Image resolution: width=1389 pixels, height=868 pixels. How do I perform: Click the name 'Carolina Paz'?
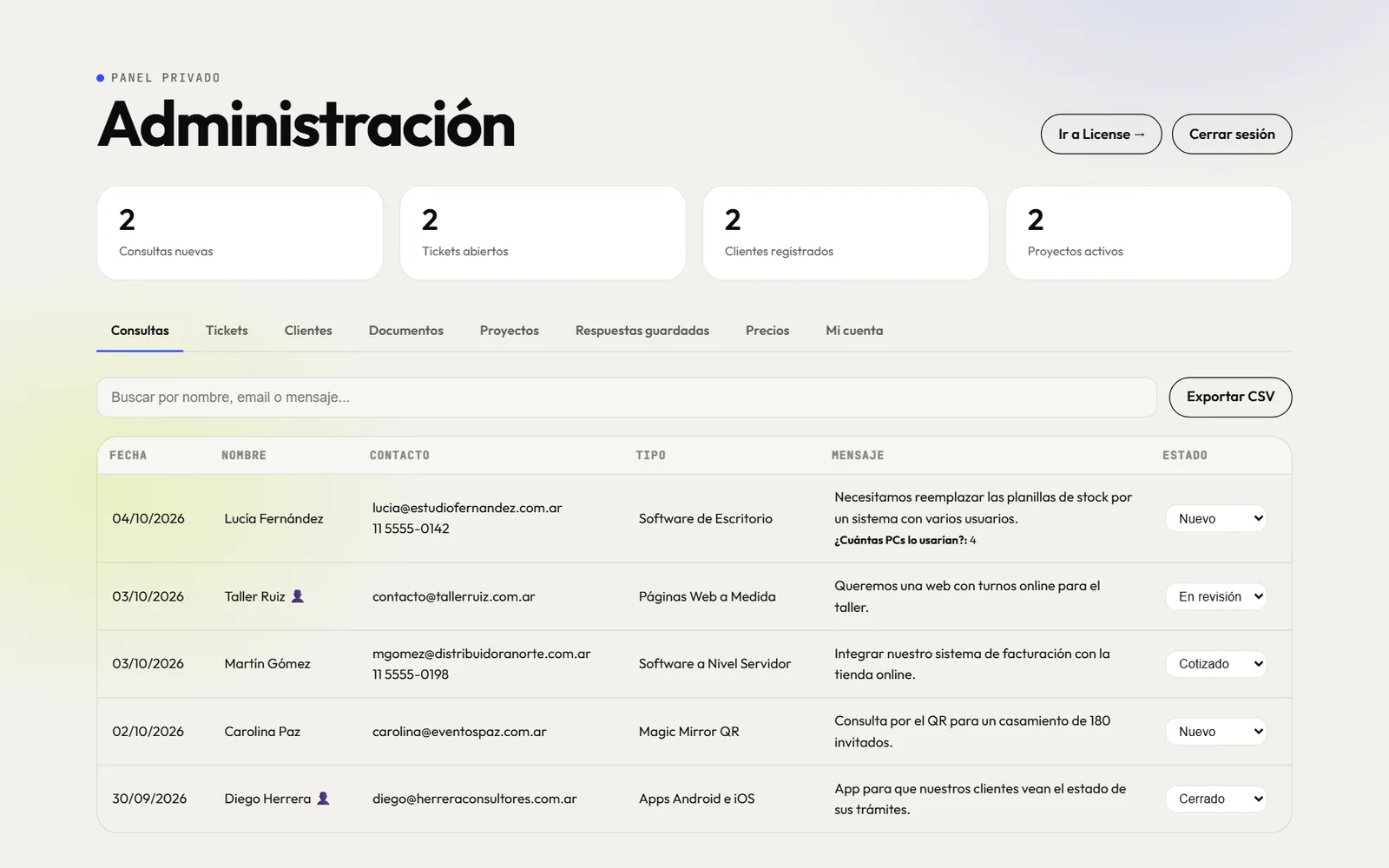click(x=262, y=732)
